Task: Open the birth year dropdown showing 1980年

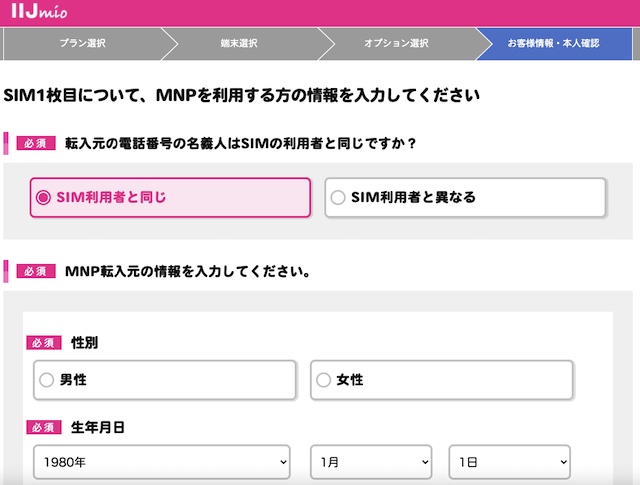Action: coord(161,463)
